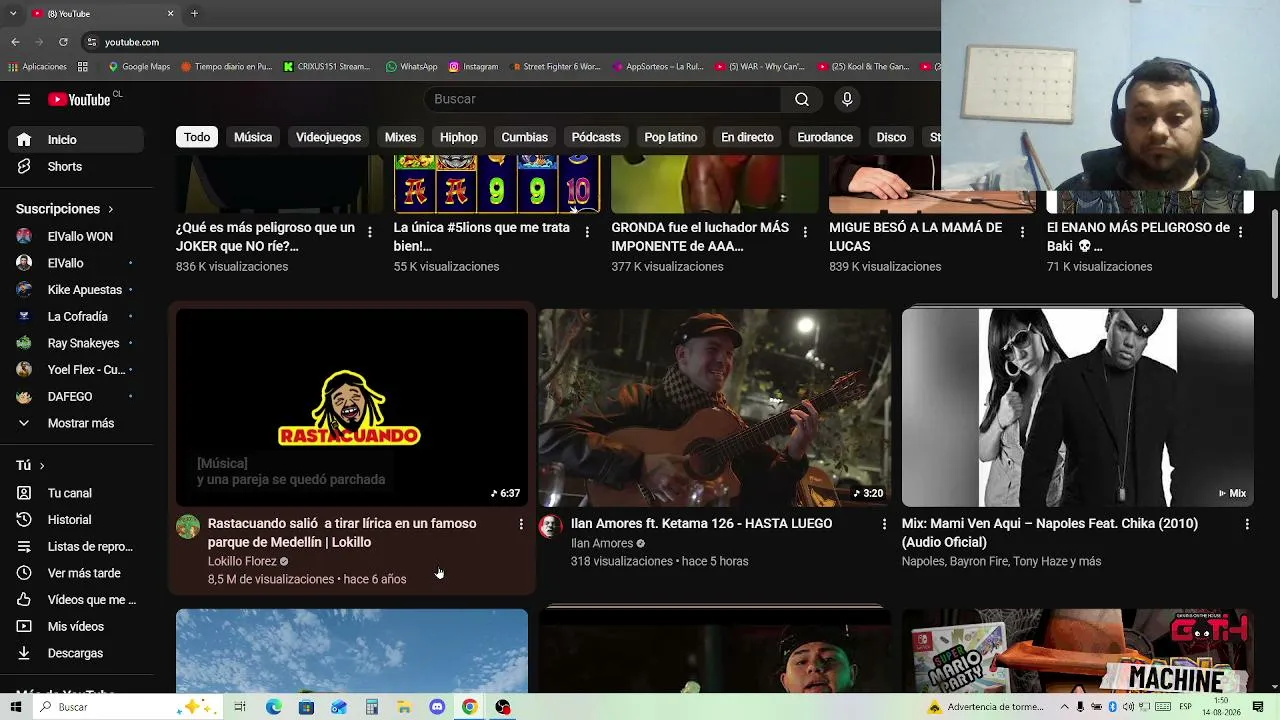Select the Cumbias filter chip
The width and height of the screenshot is (1280, 720).
[525, 137]
